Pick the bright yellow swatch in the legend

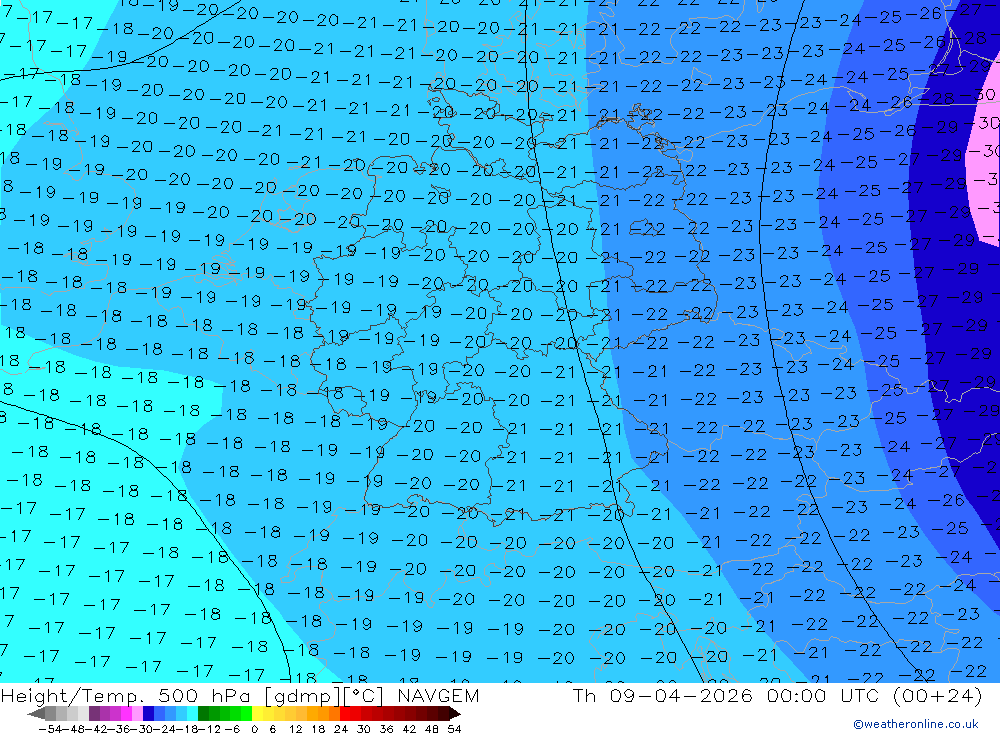click(257, 714)
